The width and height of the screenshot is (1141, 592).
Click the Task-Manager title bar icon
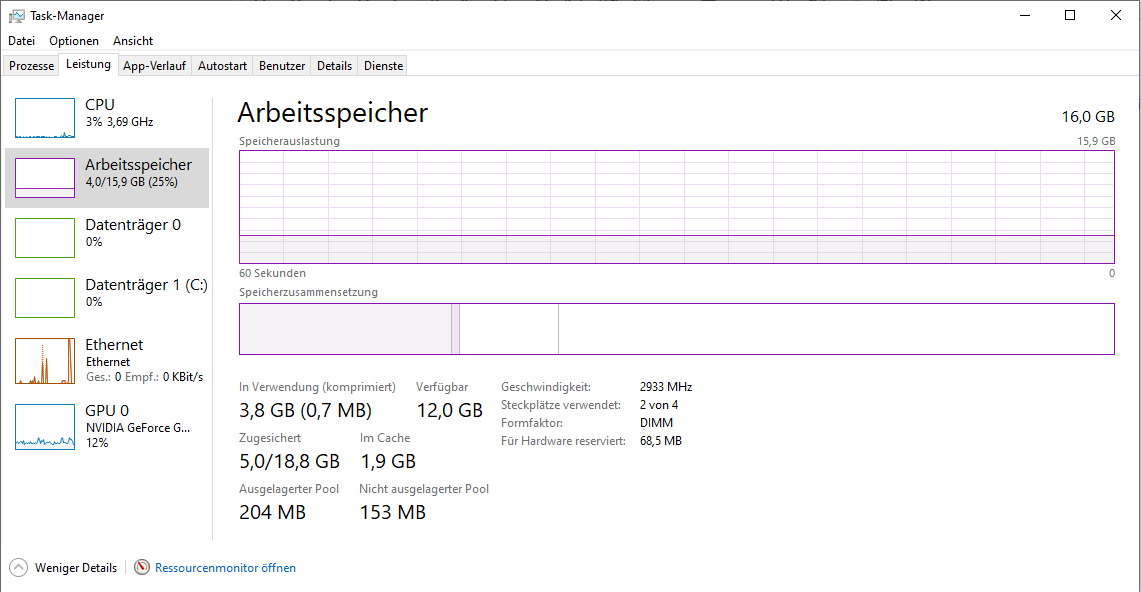click(17, 16)
